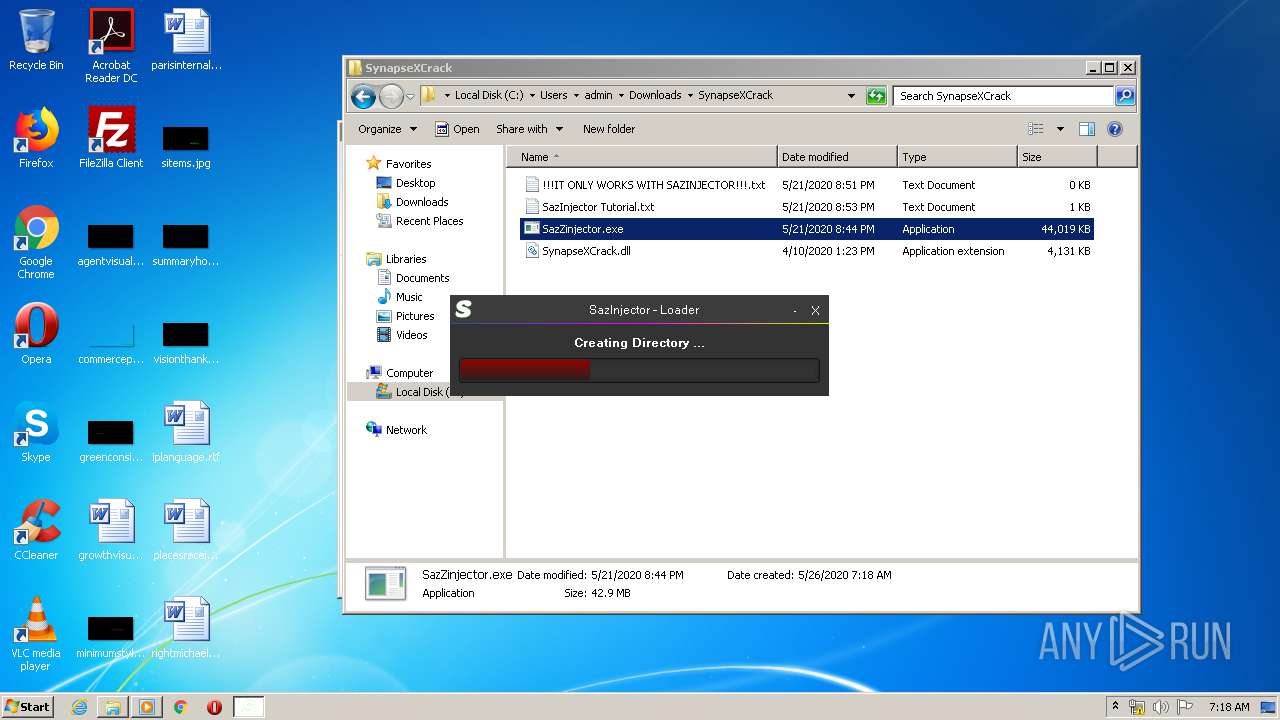This screenshot has width=1280, height=720.
Task: Open iplanguage.rtf desktop document
Action: click(186, 432)
